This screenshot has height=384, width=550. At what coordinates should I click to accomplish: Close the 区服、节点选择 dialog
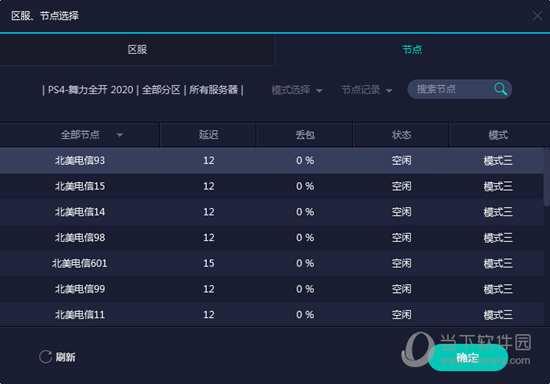537,15
